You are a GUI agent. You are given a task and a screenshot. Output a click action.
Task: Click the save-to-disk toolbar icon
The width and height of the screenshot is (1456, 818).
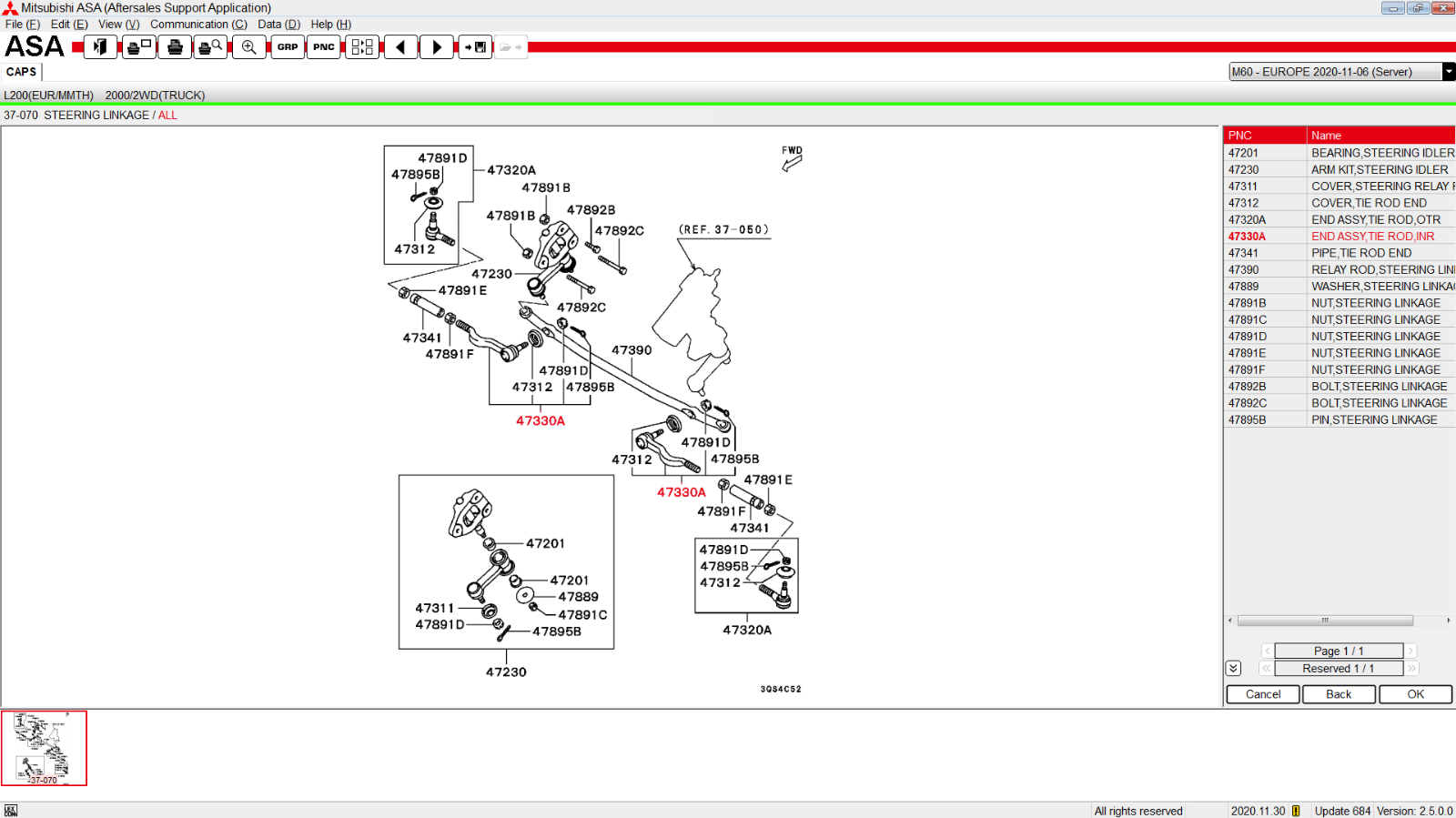tap(475, 47)
